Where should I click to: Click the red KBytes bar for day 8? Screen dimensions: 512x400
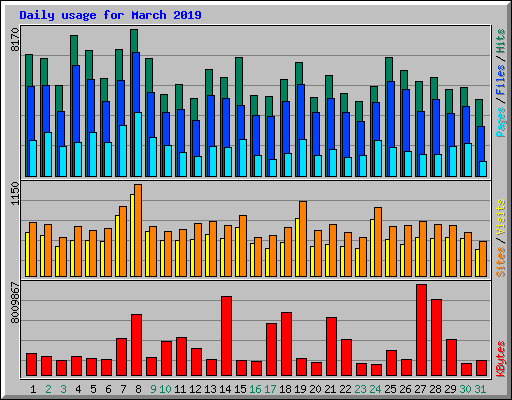(x=136, y=345)
